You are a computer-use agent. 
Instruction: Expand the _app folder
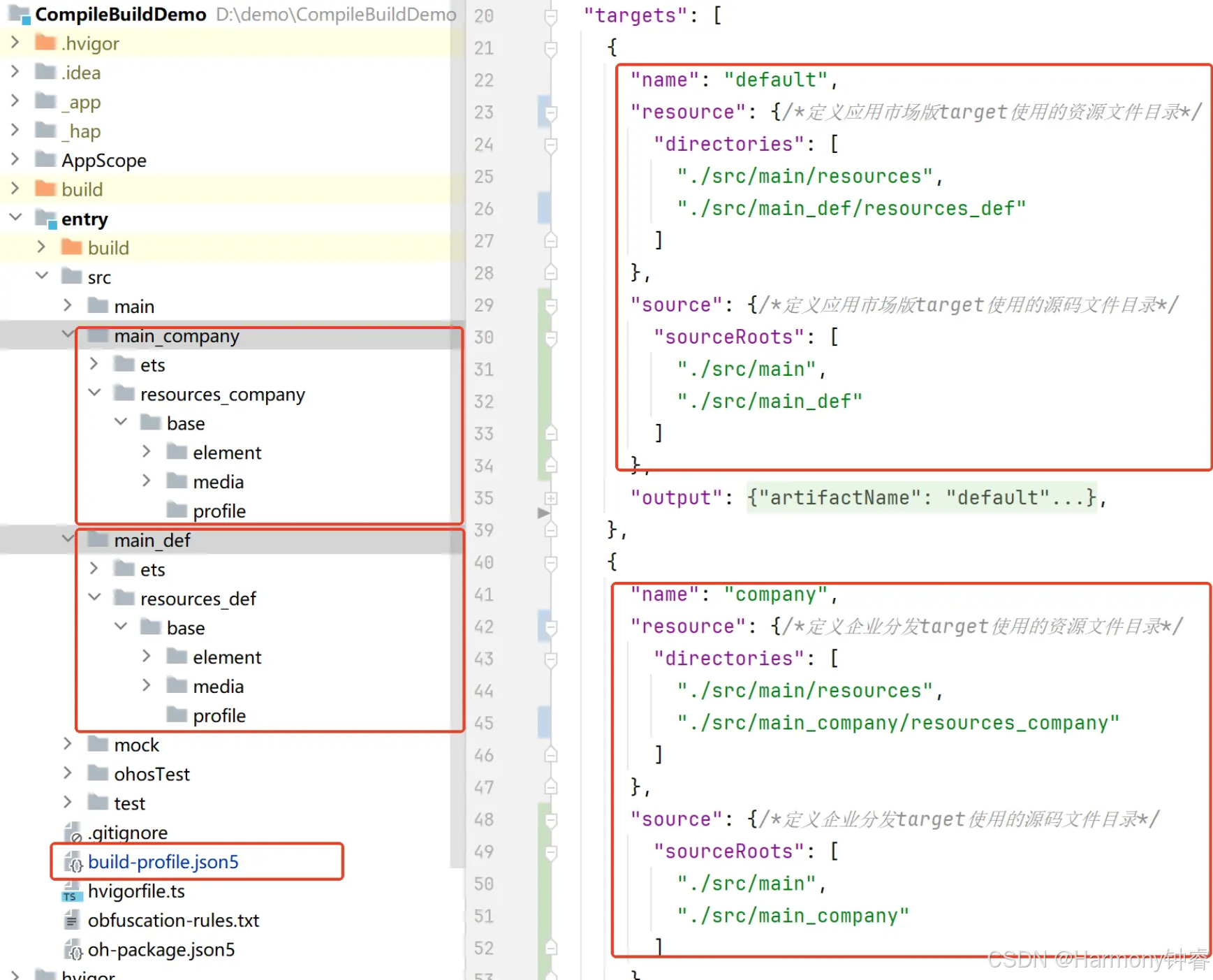pos(15,101)
